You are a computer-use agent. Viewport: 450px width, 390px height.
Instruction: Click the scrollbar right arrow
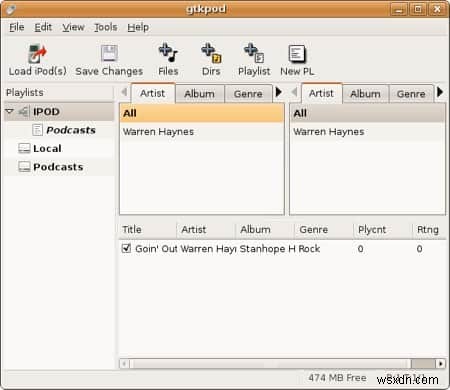coord(441,363)
